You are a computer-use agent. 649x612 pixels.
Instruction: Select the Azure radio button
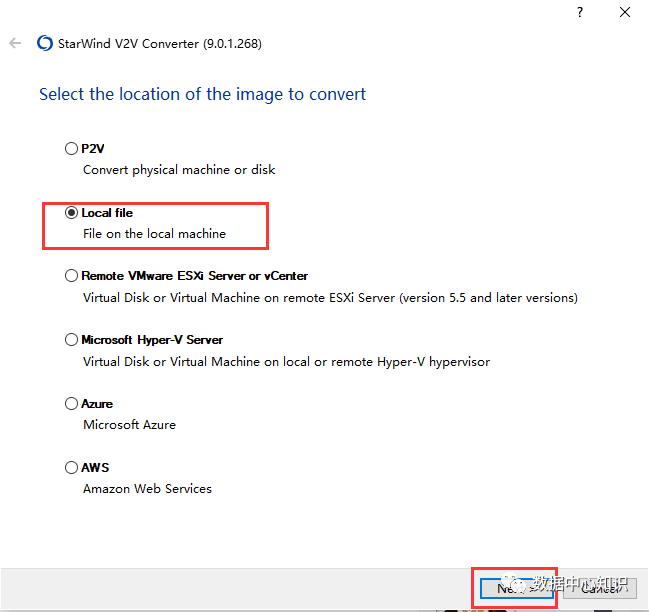71,404
